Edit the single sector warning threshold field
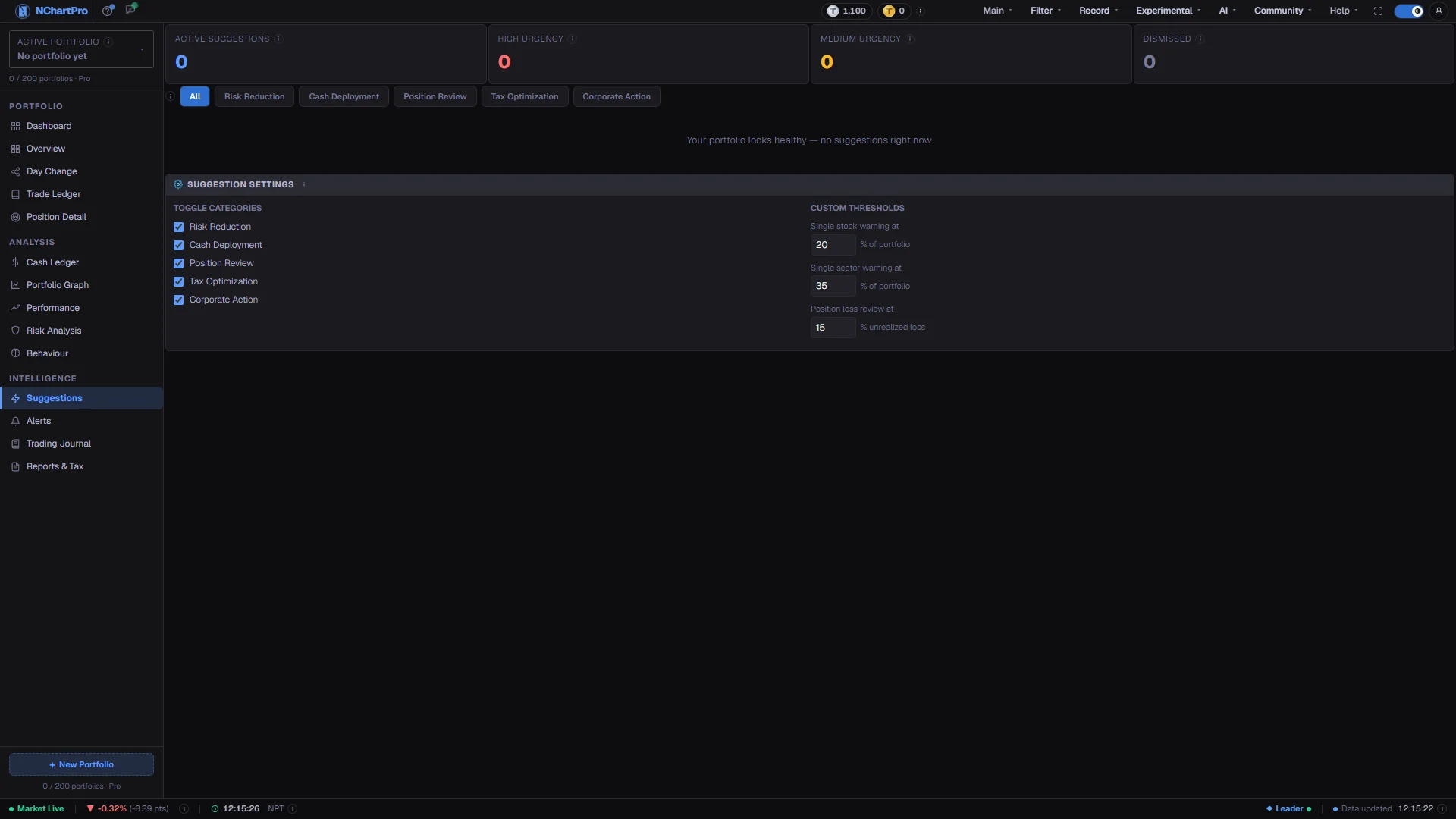Screen dimensions: 1456x819 (833, 286)
